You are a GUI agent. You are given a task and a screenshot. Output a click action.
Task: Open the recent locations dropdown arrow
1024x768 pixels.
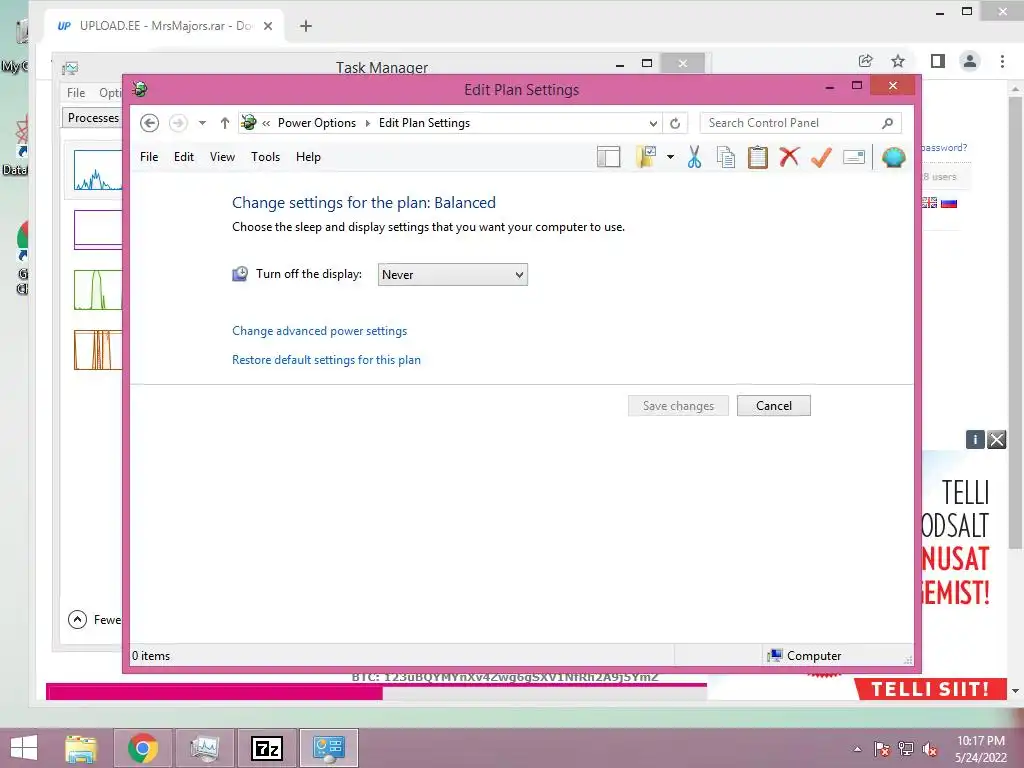tap(202, 123)
